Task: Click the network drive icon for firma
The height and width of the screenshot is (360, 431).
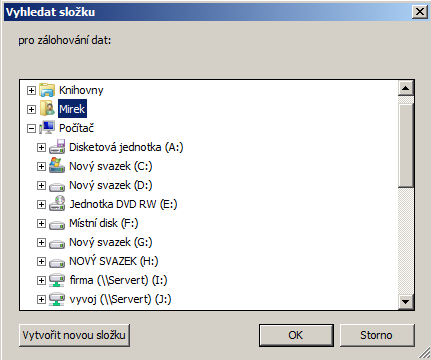Action: click(x=57, y=280)
